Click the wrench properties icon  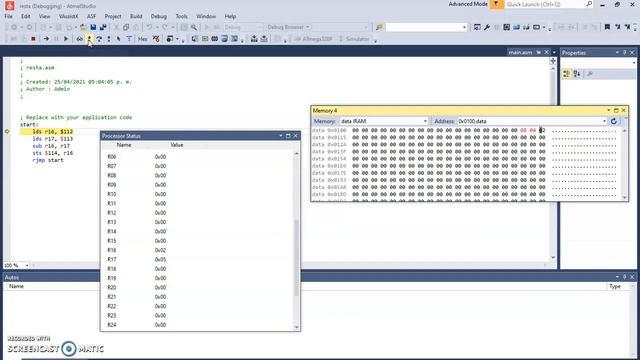487,27
